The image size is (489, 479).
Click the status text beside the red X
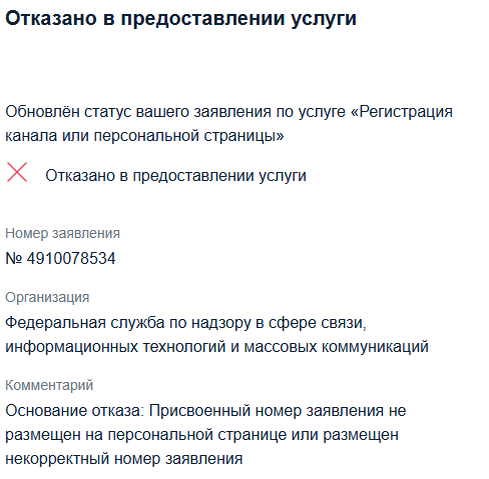[x=176, y=175]
